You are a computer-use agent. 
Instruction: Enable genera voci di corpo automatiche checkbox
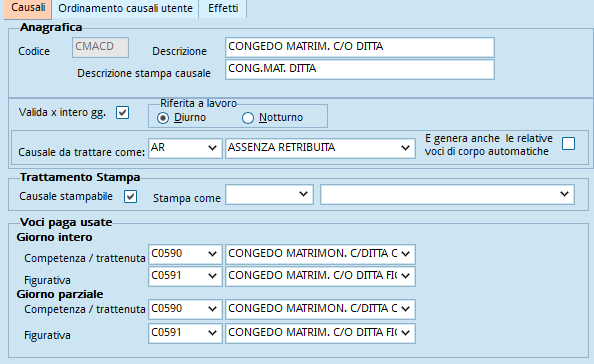tap(568, 144)
